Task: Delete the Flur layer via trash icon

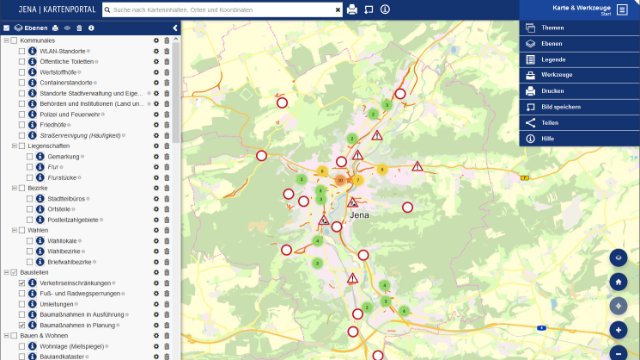Action: click(167, 167)
